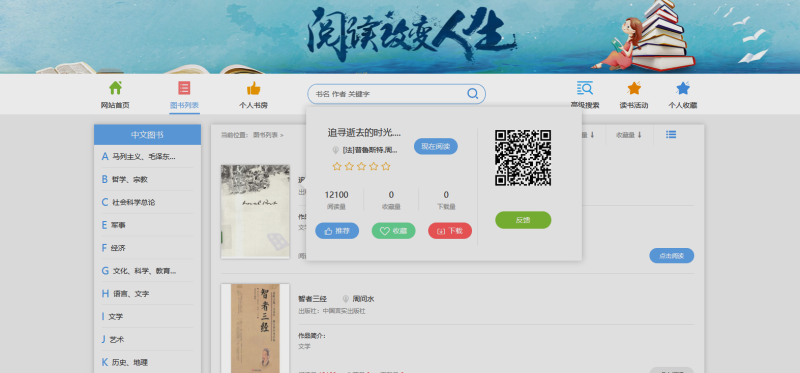Open category G 文化、科学、教育...

coord(147,271)
